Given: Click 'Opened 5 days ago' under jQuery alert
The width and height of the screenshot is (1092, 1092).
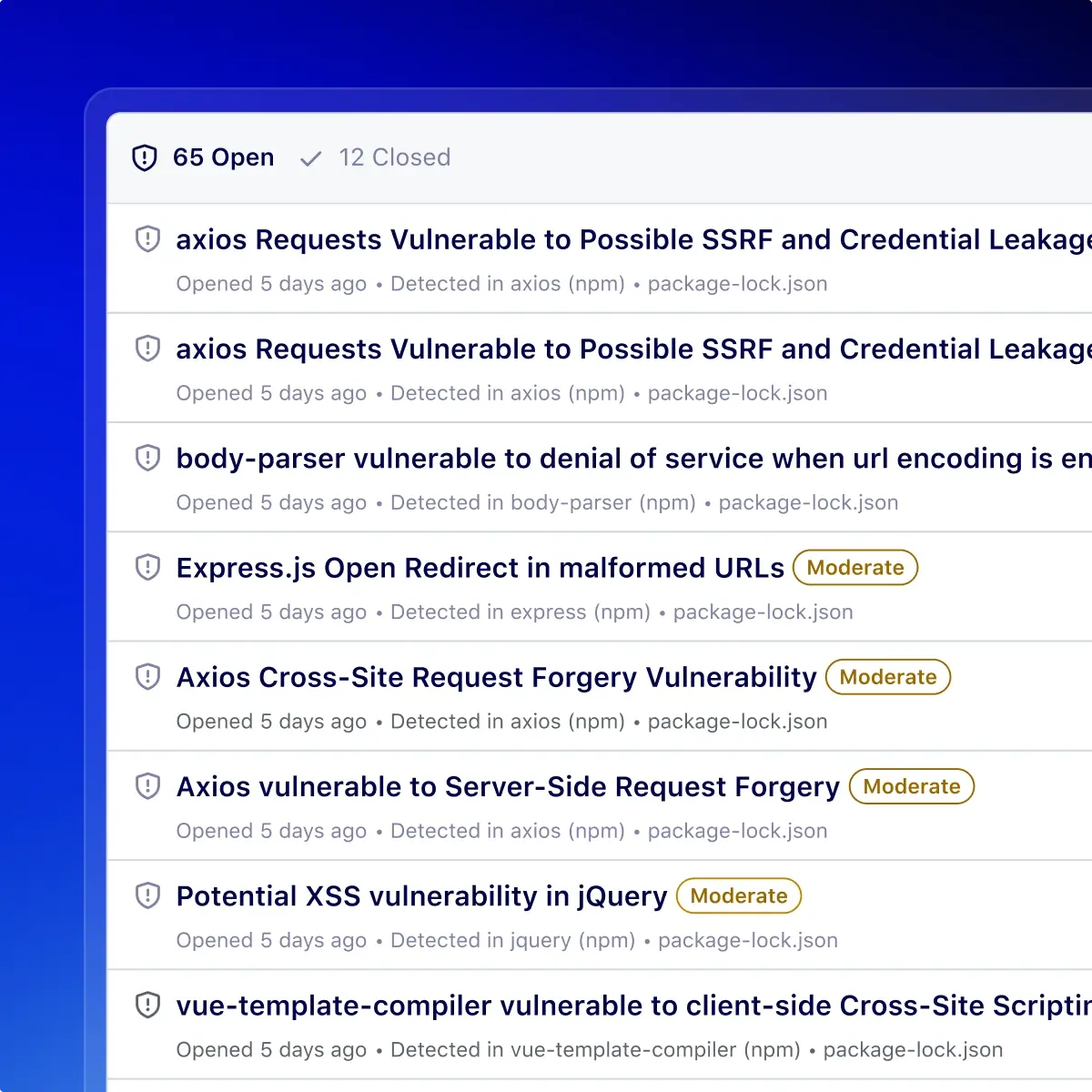Looking at the screenshot, I should coord(271,940).
